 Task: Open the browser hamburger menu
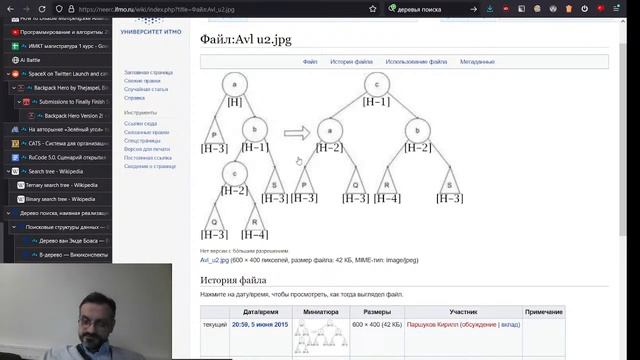616,9
